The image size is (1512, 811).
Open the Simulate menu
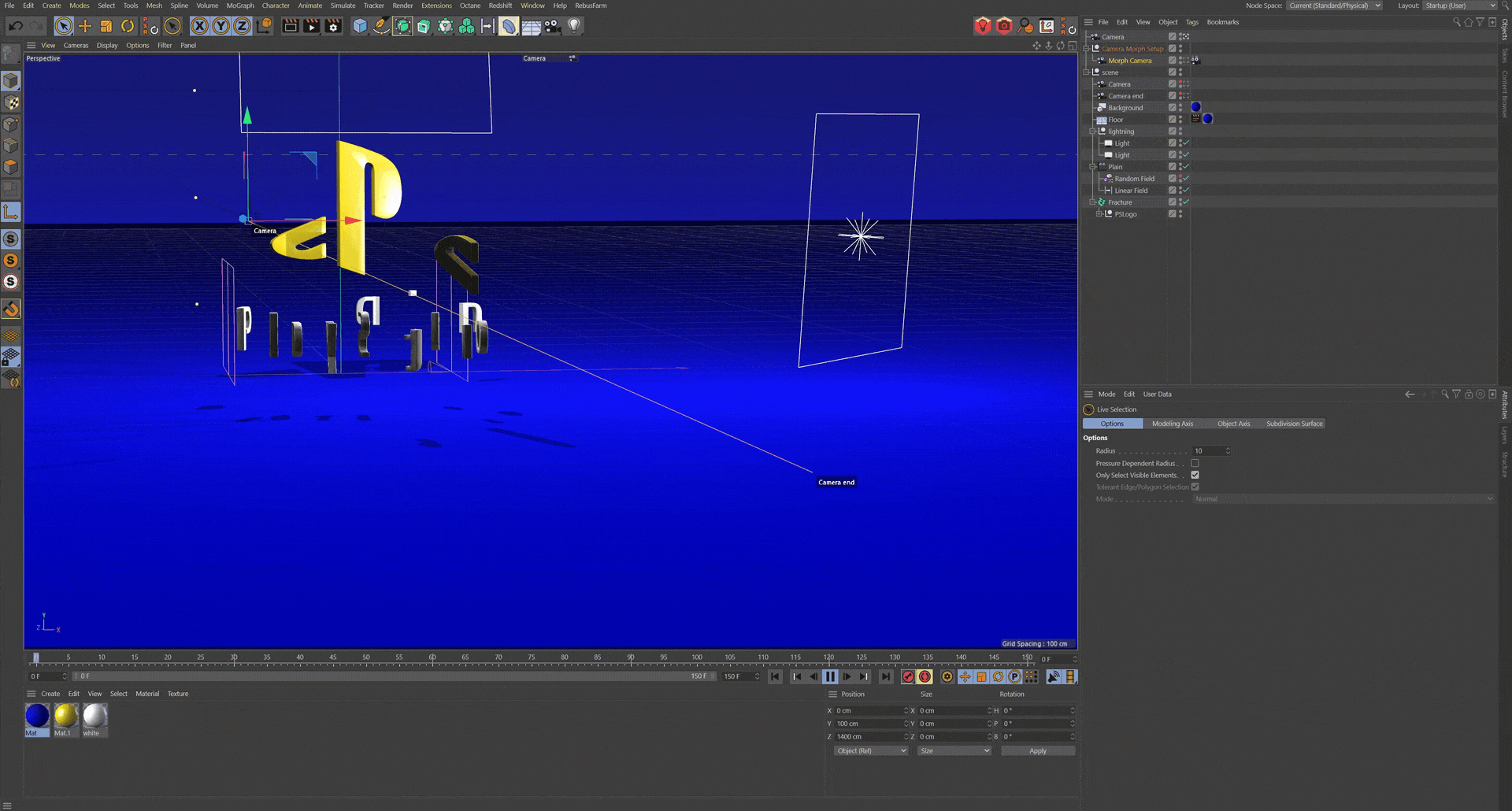point(343,6)
